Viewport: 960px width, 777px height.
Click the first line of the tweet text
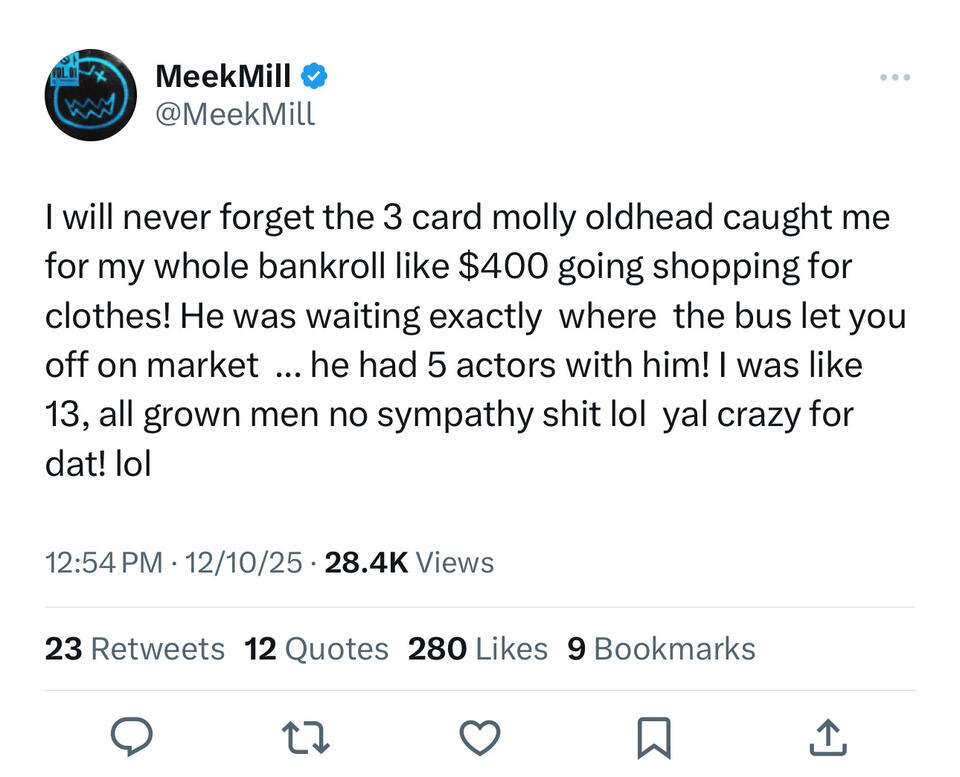click(x=467, y=217)
